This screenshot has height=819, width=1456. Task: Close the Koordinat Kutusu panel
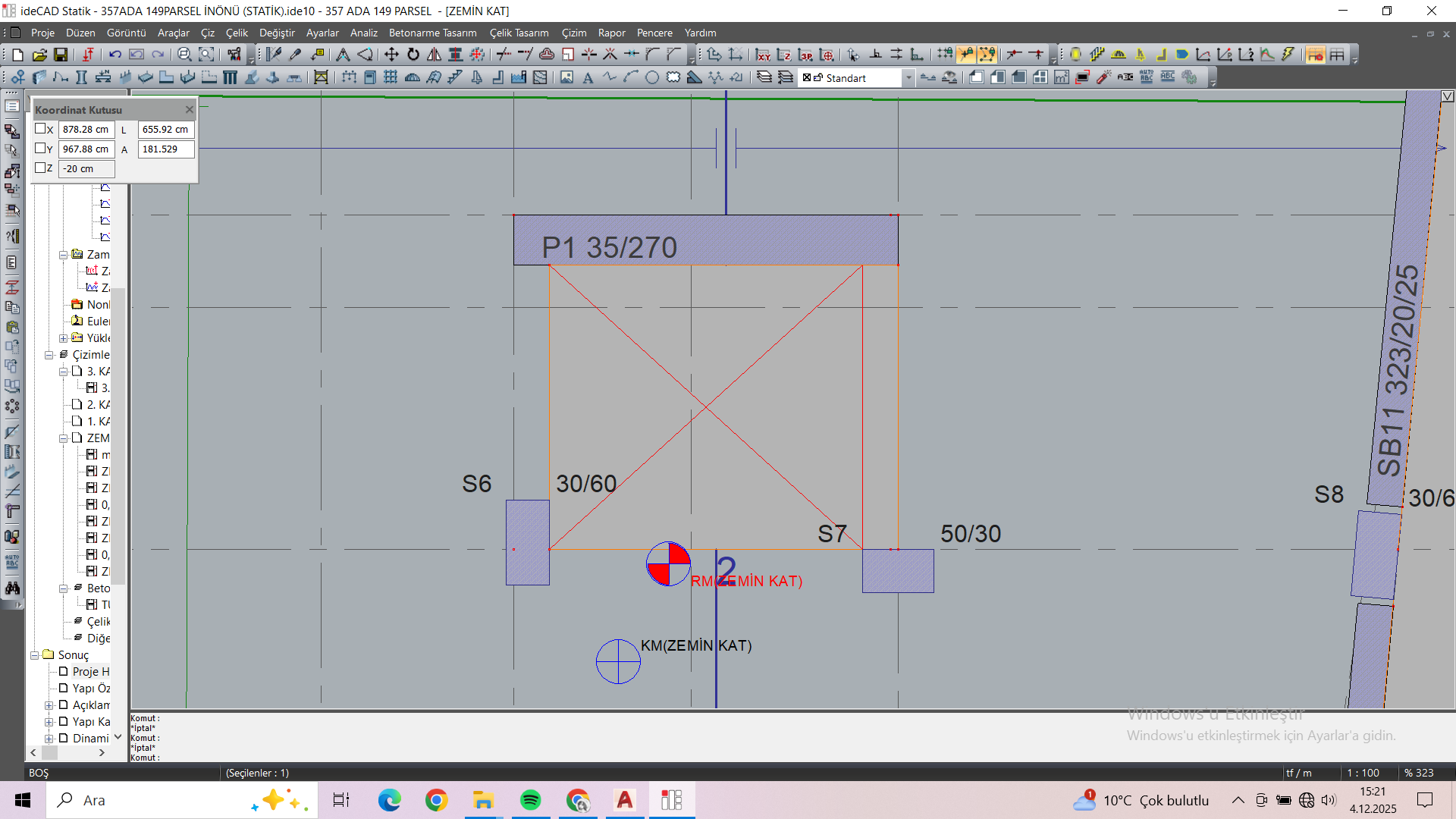190,110
